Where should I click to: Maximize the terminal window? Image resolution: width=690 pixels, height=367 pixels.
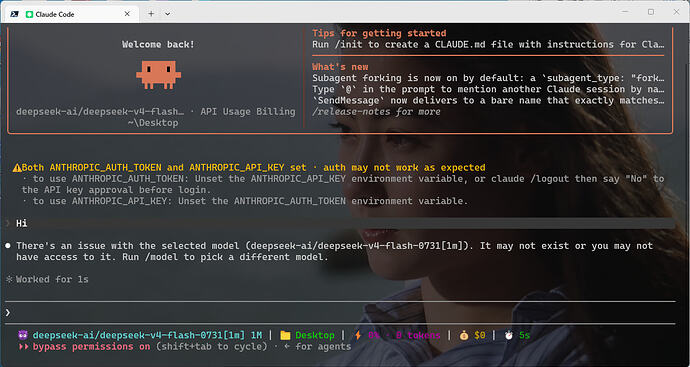[x=651, y=12]
